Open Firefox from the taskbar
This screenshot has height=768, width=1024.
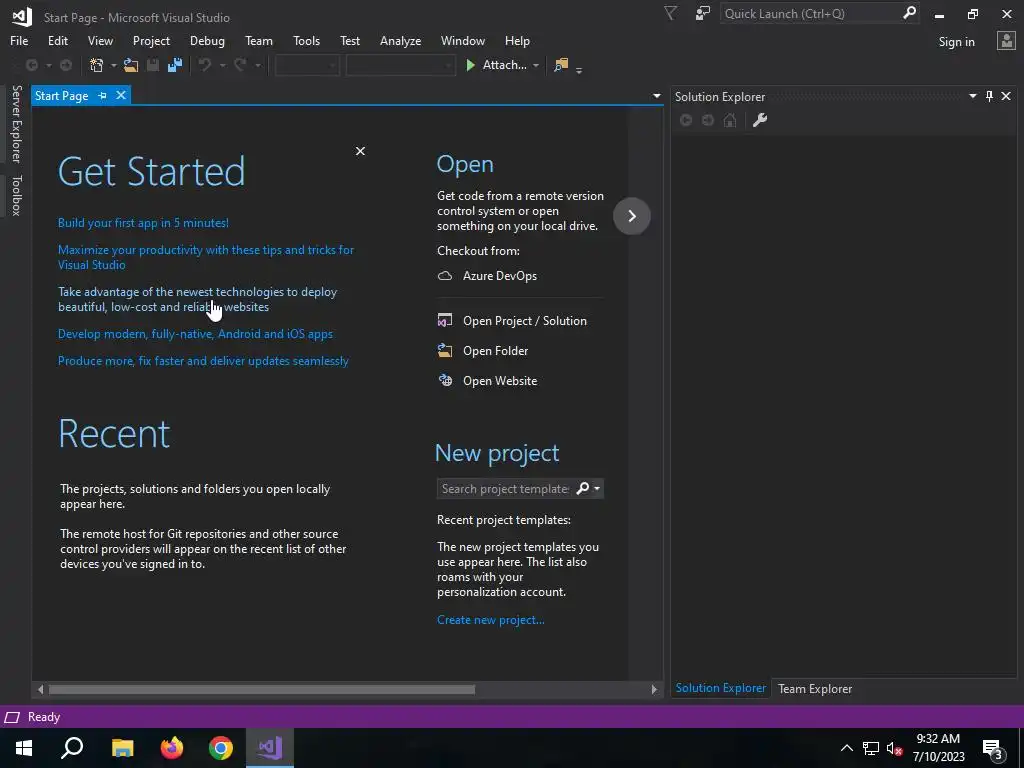pyautogui.click(x=172, y=748)
